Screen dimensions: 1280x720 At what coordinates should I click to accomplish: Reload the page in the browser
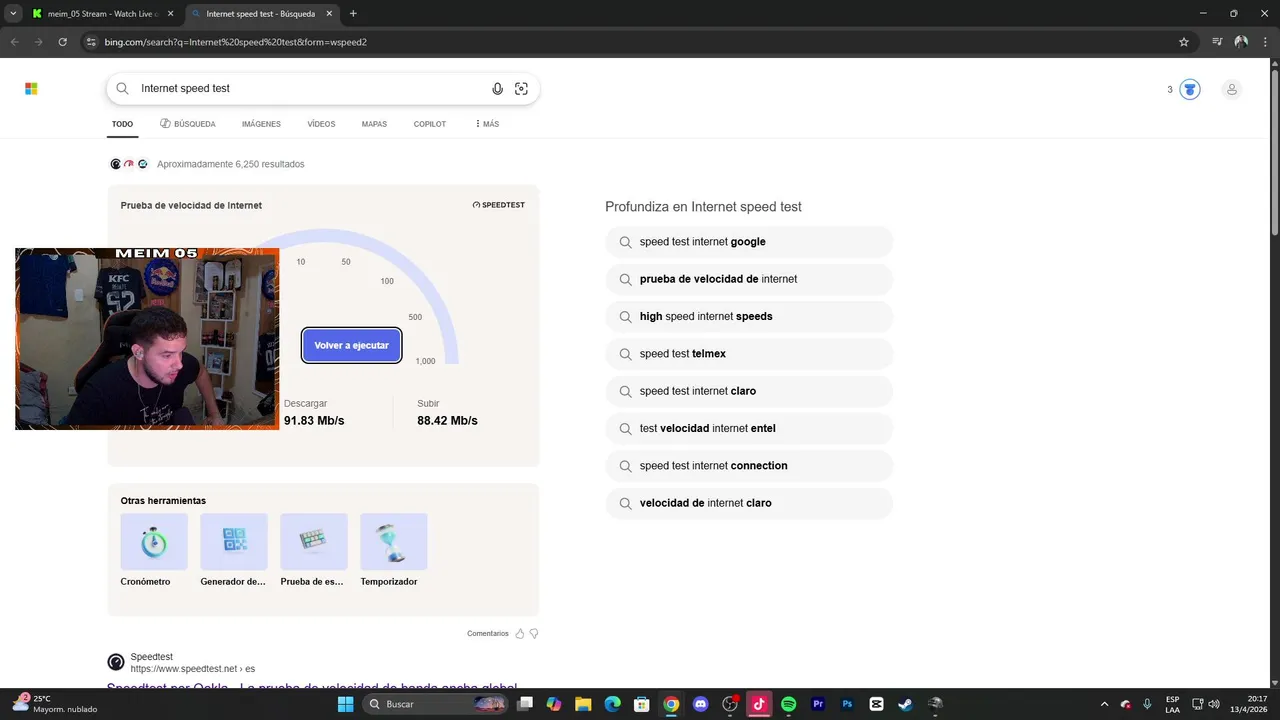coord(62,42)
